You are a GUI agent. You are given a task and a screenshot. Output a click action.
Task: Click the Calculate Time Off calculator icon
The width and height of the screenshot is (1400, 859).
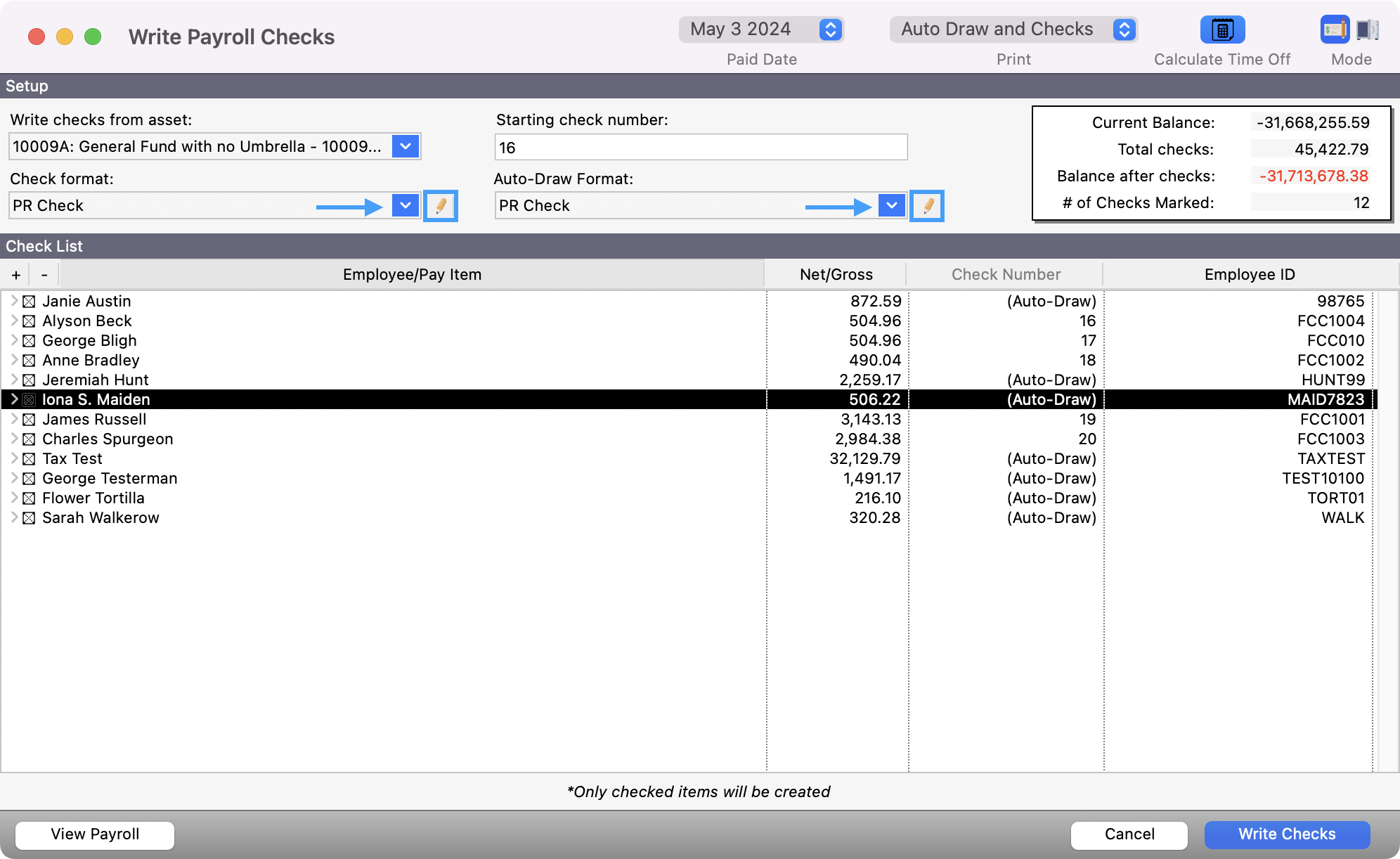[x=1221, y=30]
